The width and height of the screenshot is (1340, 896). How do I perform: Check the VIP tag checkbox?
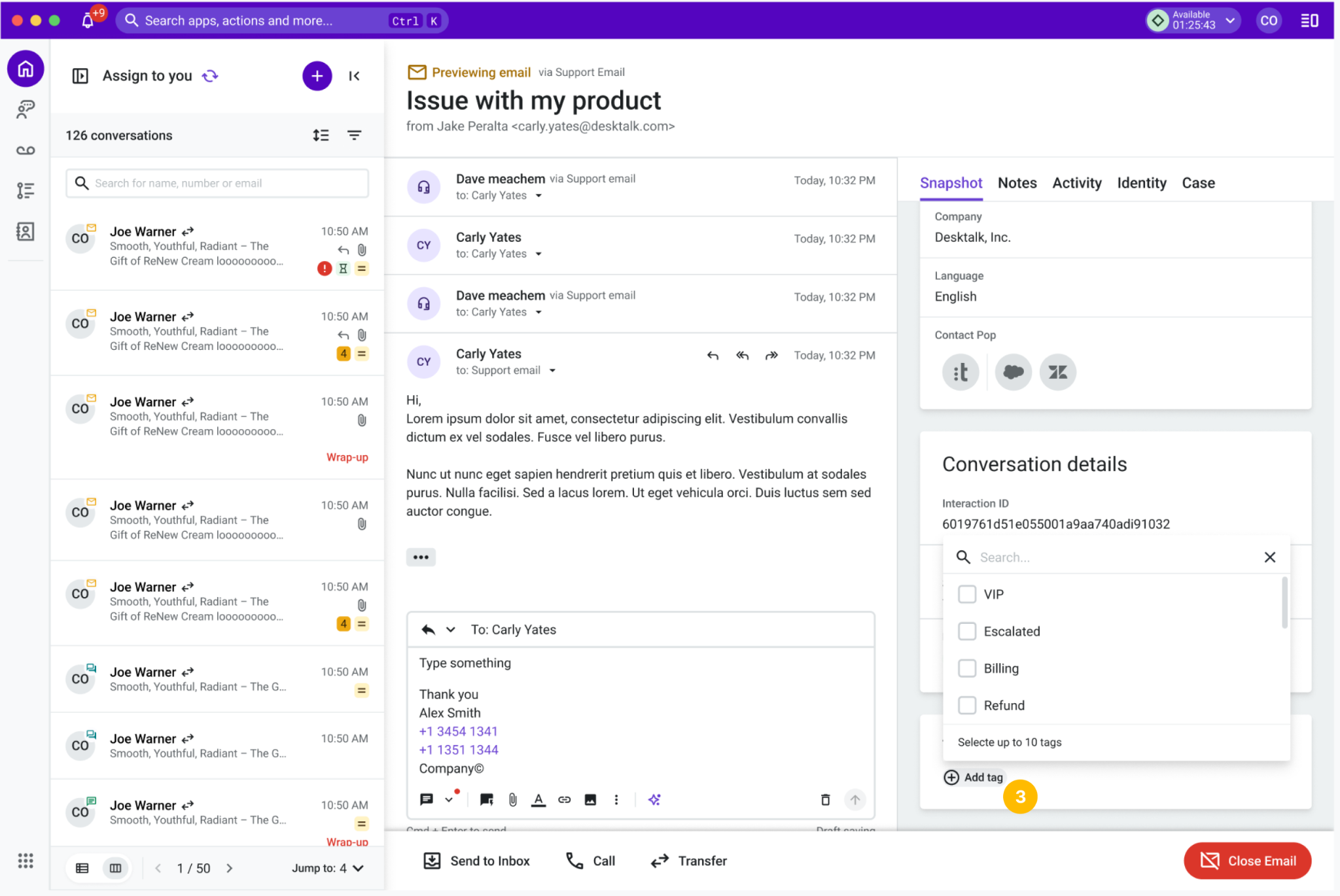pyautogui.click(x=966, y=594)
